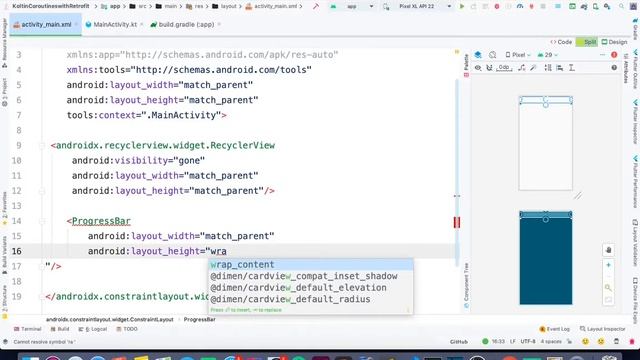Screen dimensions: 640x360
Task: Click the src breadcrumb in navigation bar
Action: pyautogui.click(x=138, y=7)
